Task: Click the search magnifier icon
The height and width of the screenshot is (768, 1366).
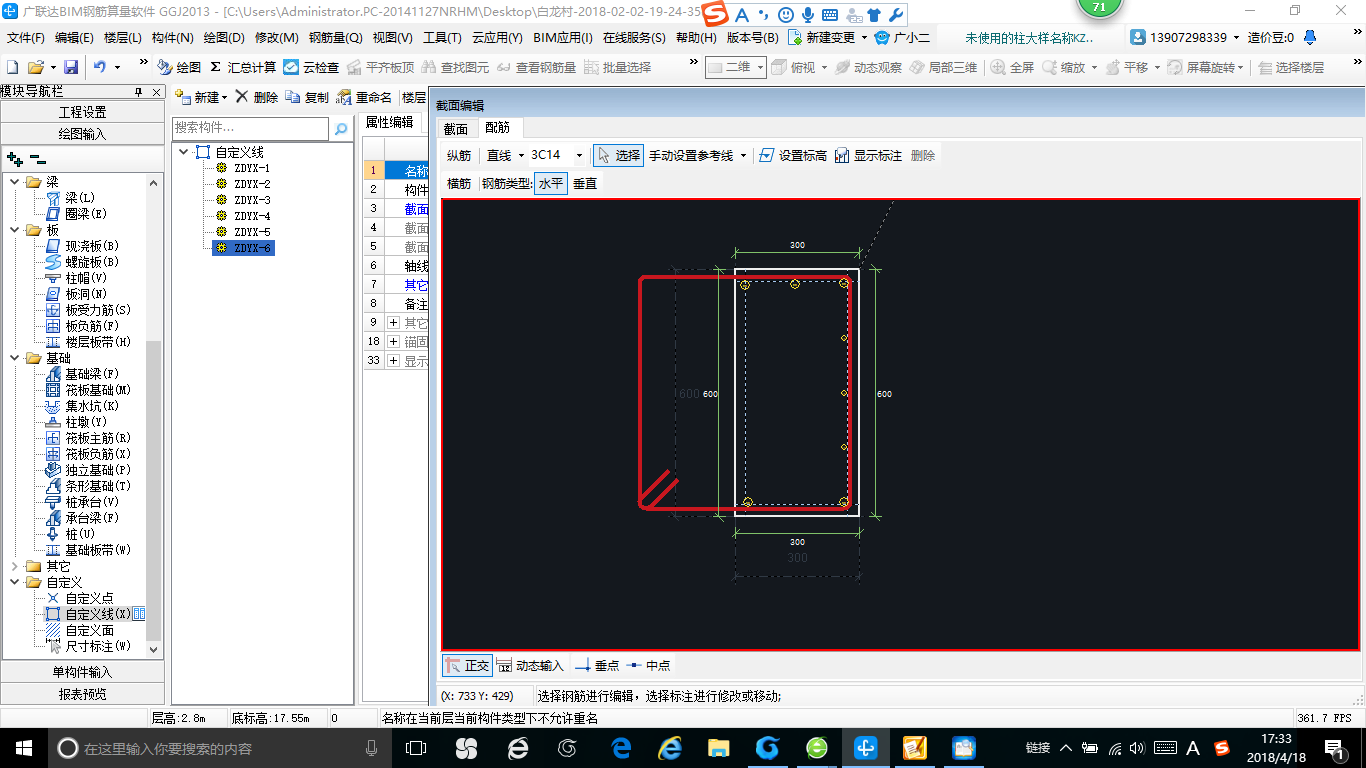Action: [x=340, y=128]
